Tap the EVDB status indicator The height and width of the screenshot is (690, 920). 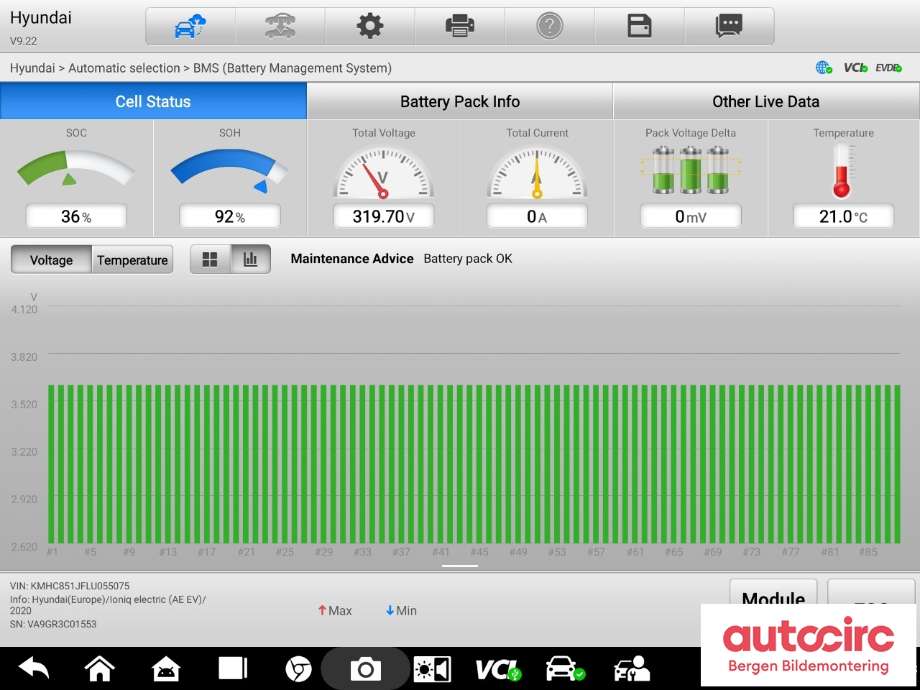click(888, 68)
